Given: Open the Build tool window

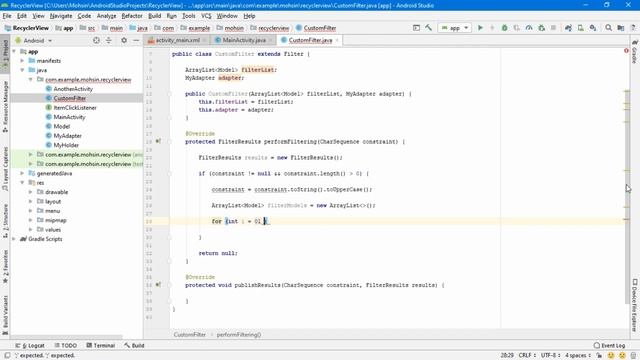Looking at the screenshot, I should [134, 345].
